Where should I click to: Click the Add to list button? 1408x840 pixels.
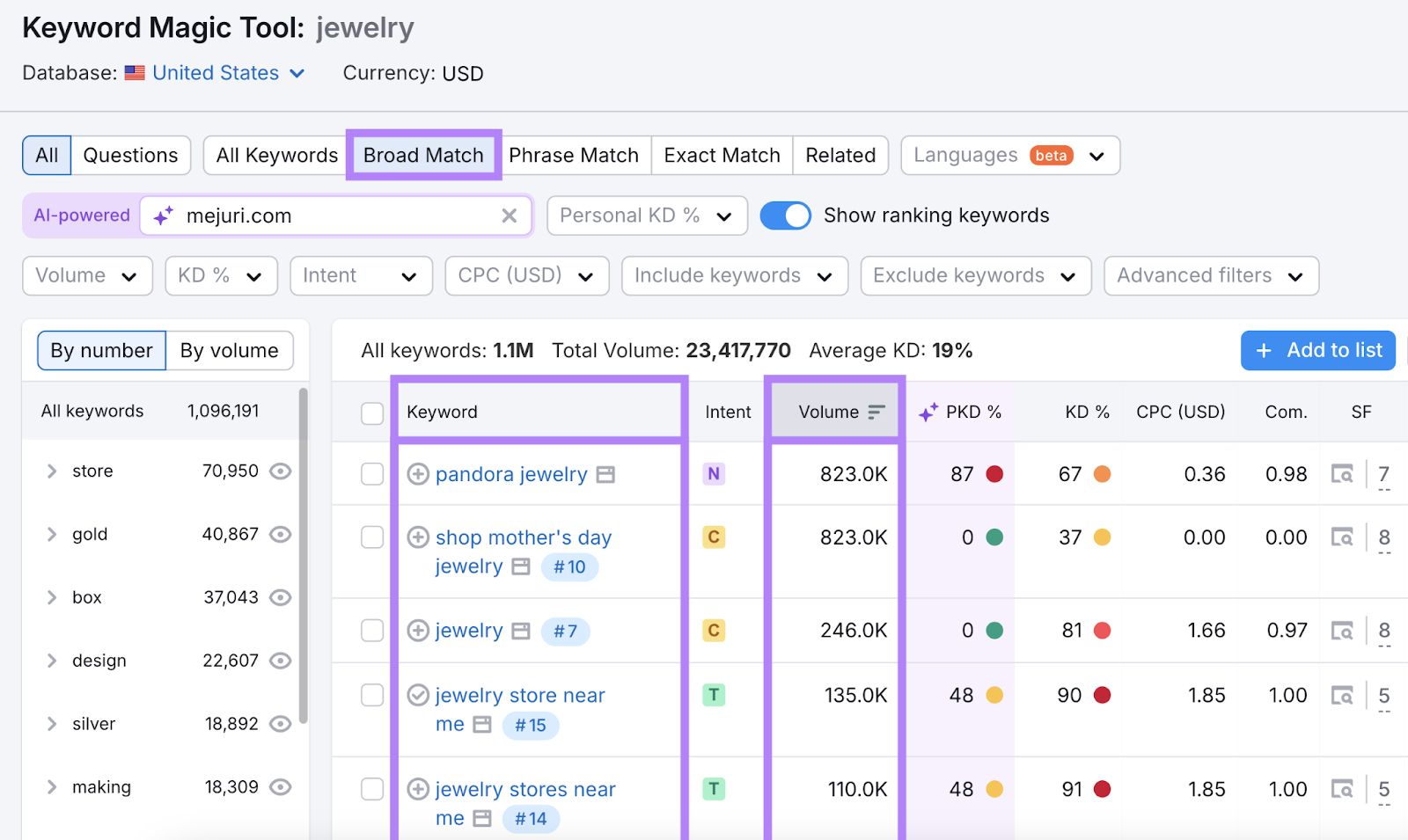click(x=1317, y=350)
